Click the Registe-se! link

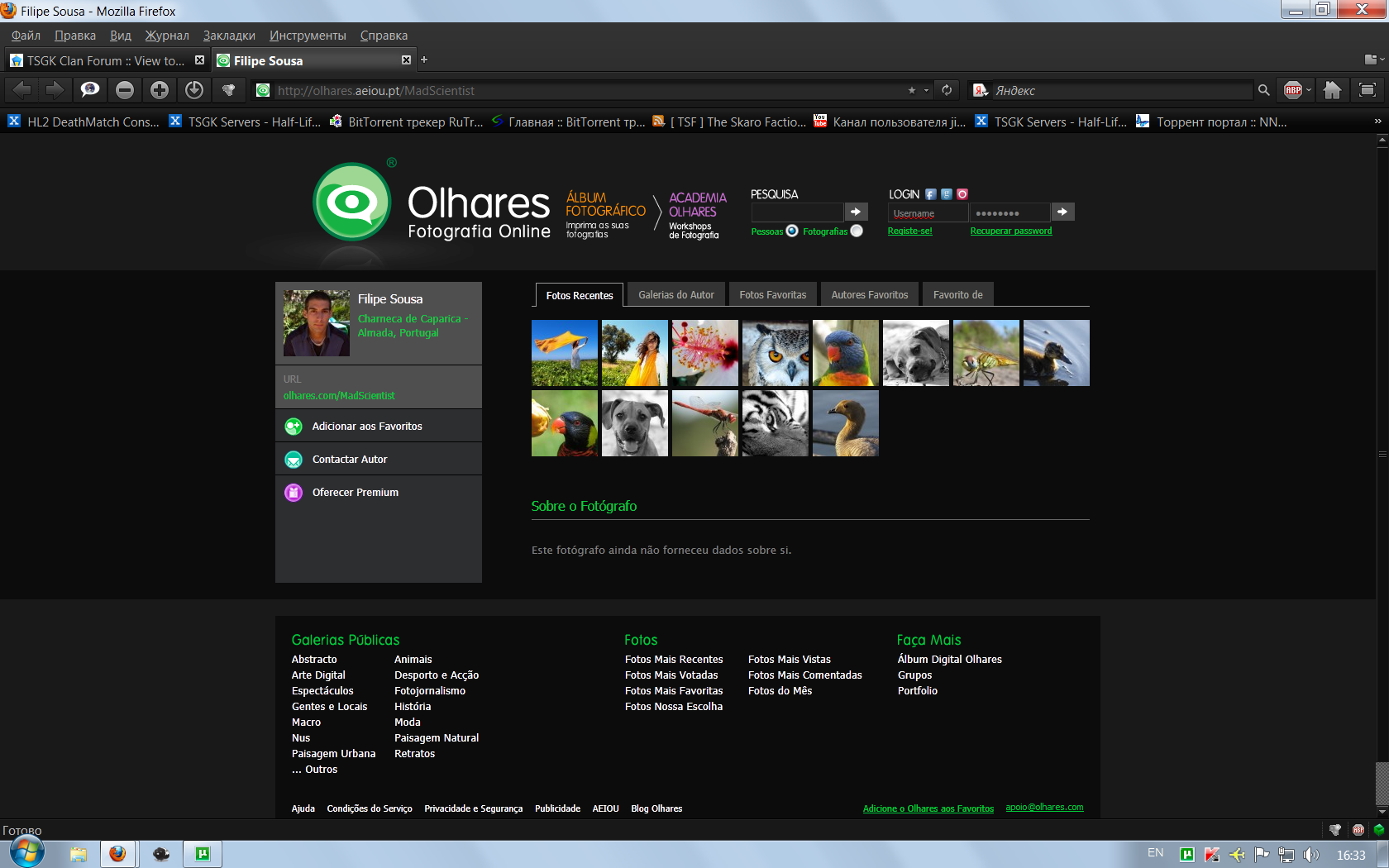pyautogui.click(x=909, y=231)
